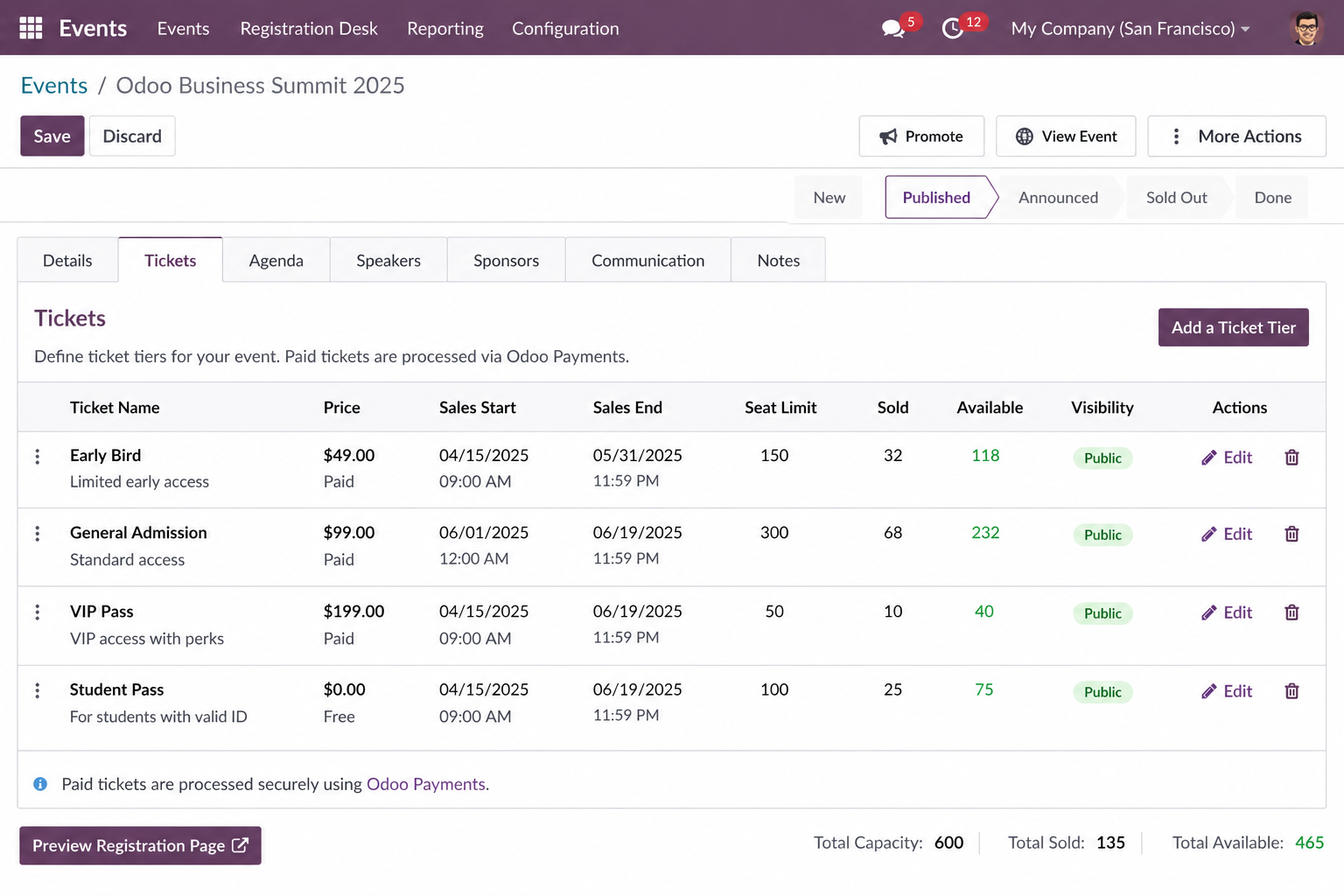Switch to the Speakers tab
The image size is (1344, 896).
click(x=388, y=261)
